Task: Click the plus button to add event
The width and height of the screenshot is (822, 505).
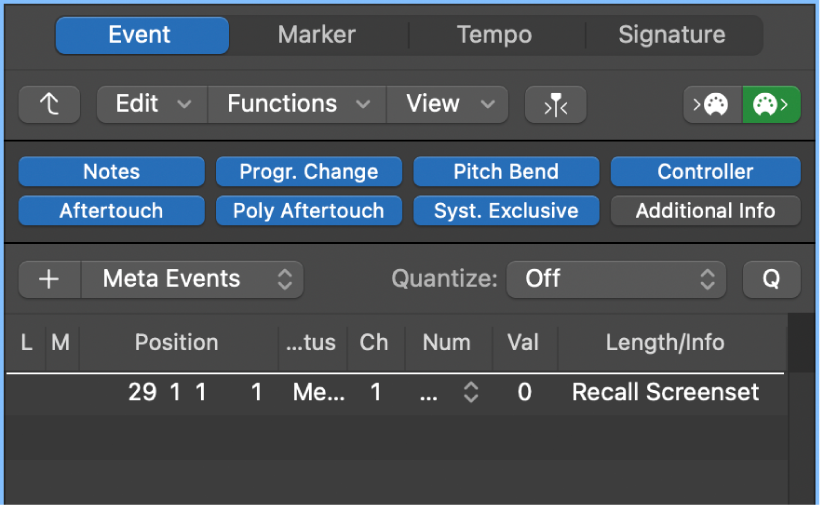Action: click(49, 279)
